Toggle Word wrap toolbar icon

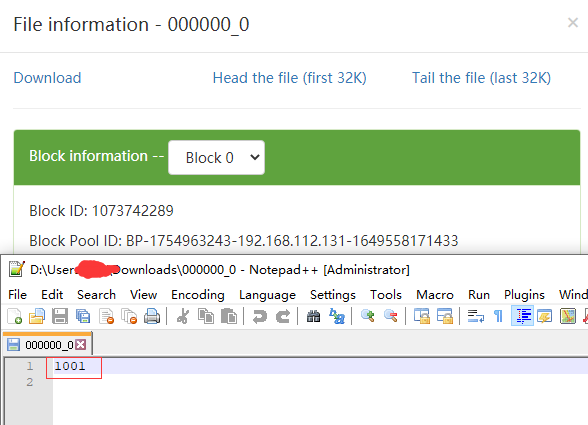click(476, 316)
